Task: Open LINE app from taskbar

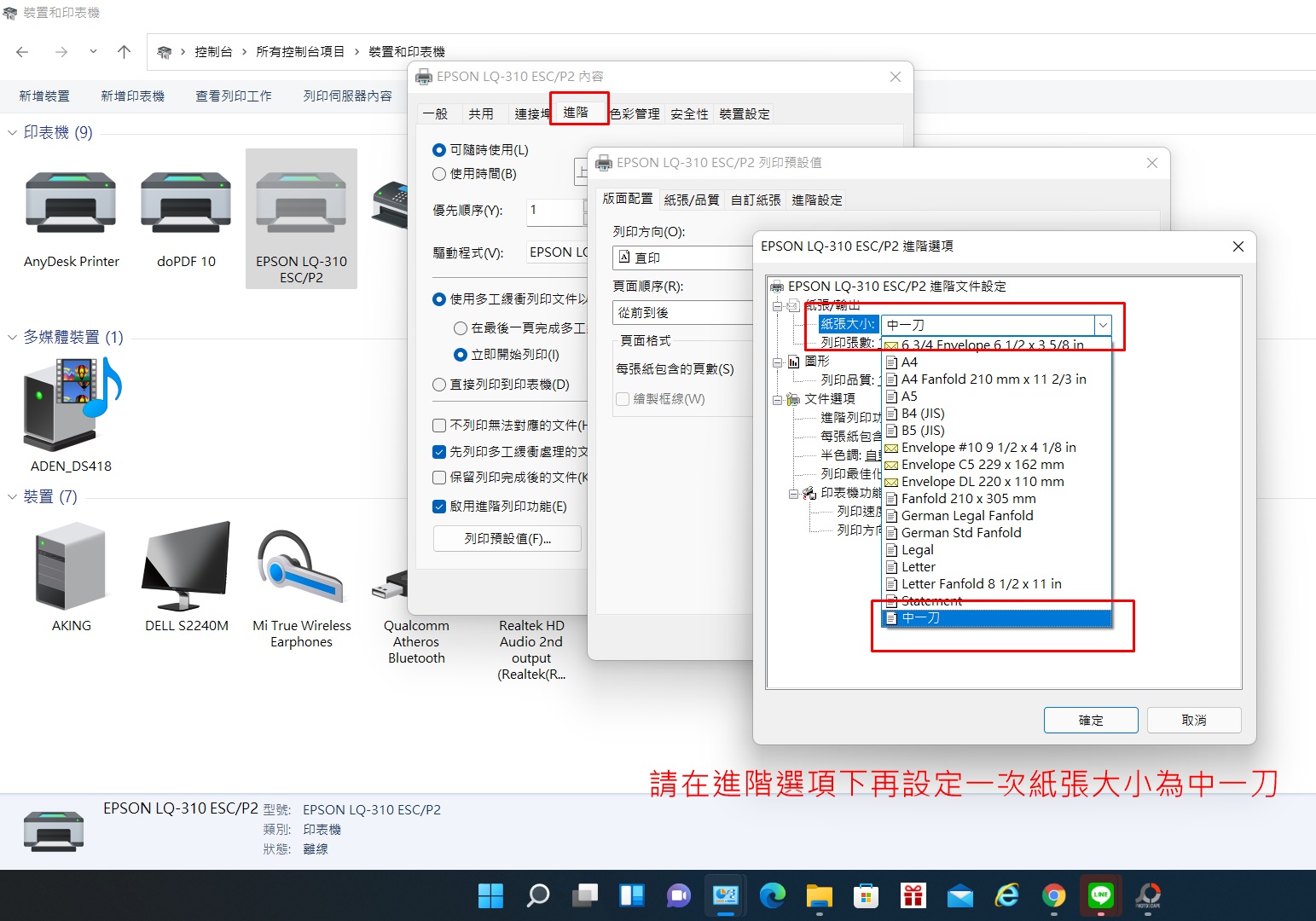Action: pyautogui.click(x=1101, y=895)
